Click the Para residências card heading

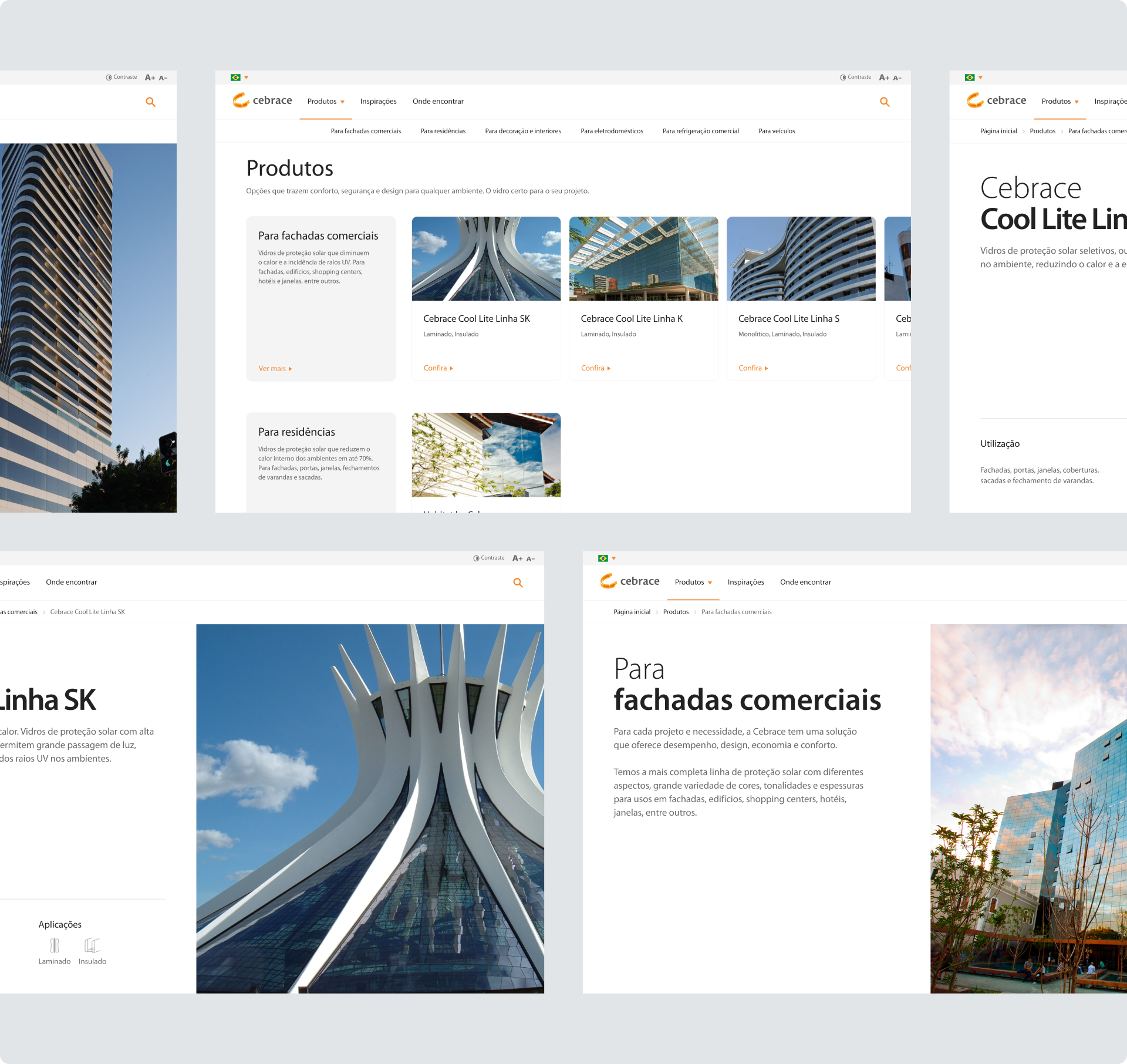[296, 432]
